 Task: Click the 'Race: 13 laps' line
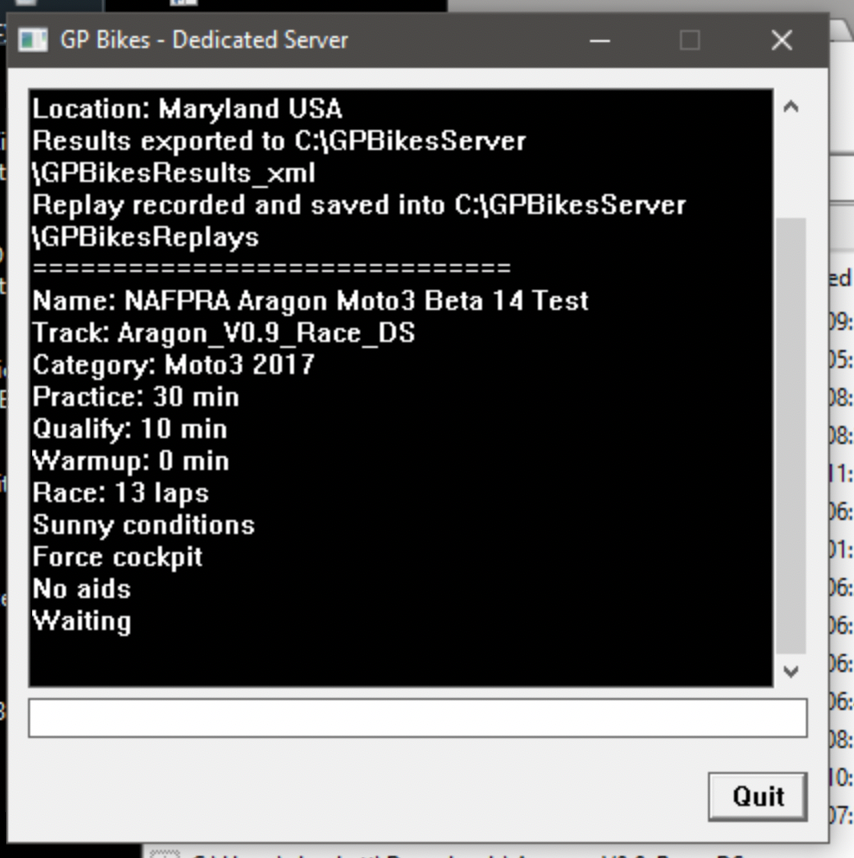click(x=120, y=494)
